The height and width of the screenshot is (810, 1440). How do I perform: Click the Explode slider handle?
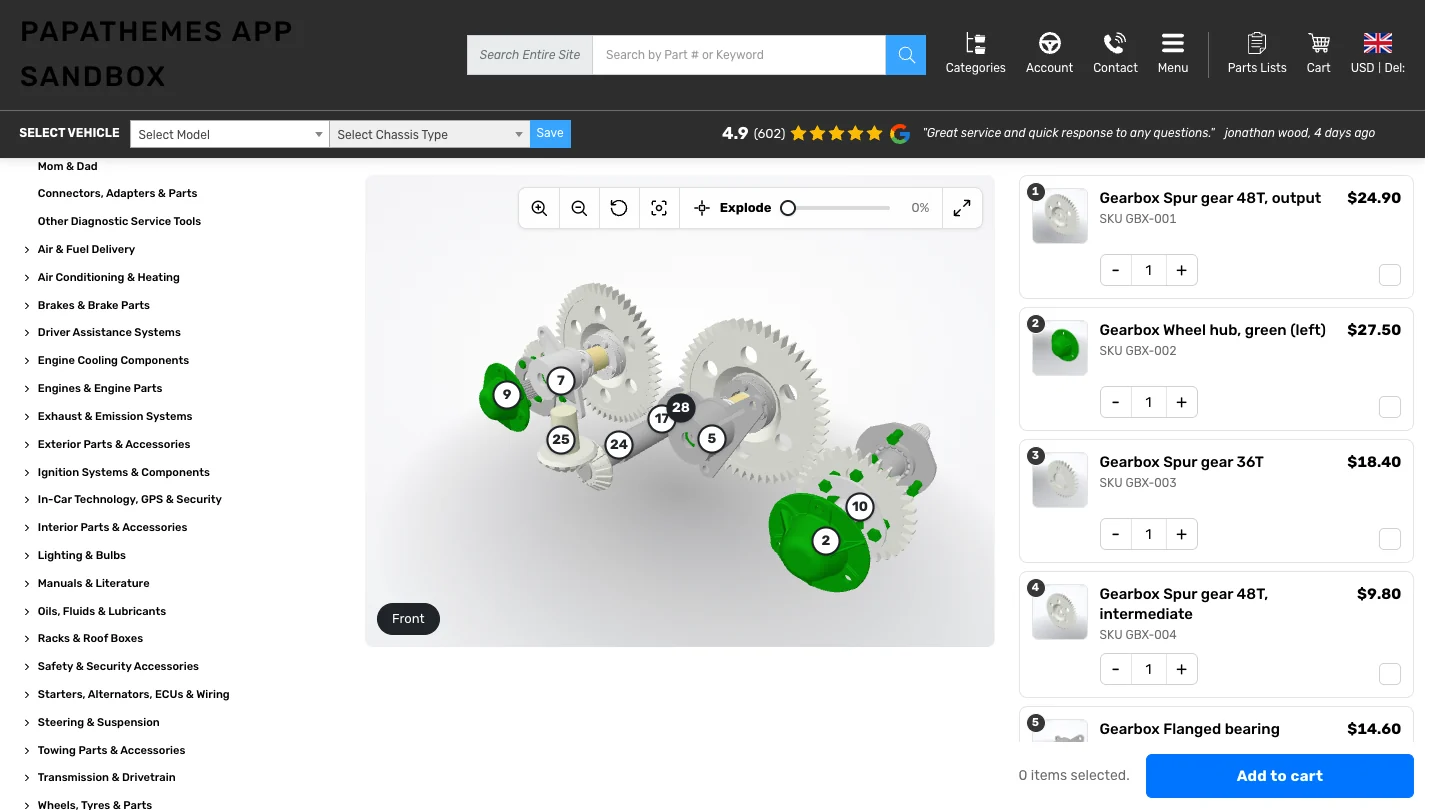tap(788, 208)
